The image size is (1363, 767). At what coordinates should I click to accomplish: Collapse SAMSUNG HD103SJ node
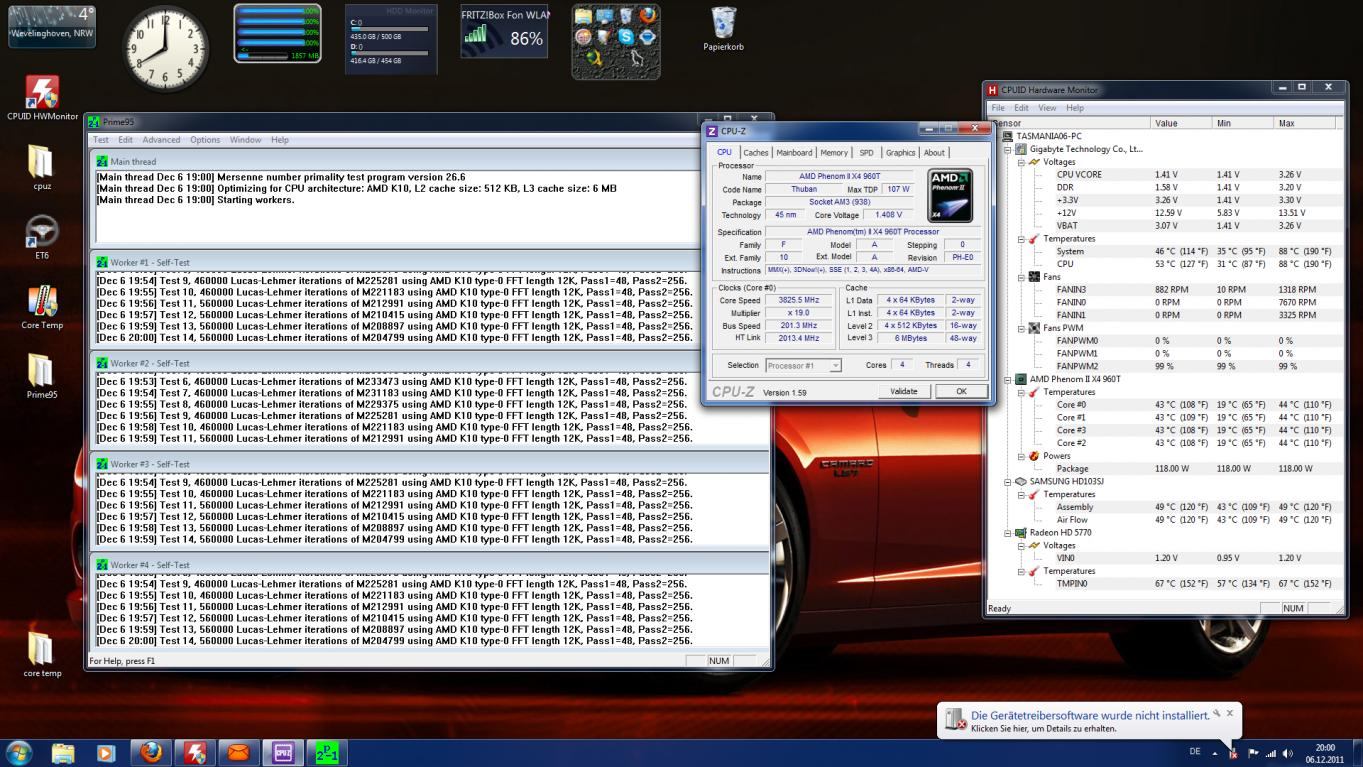(1008, 481)
